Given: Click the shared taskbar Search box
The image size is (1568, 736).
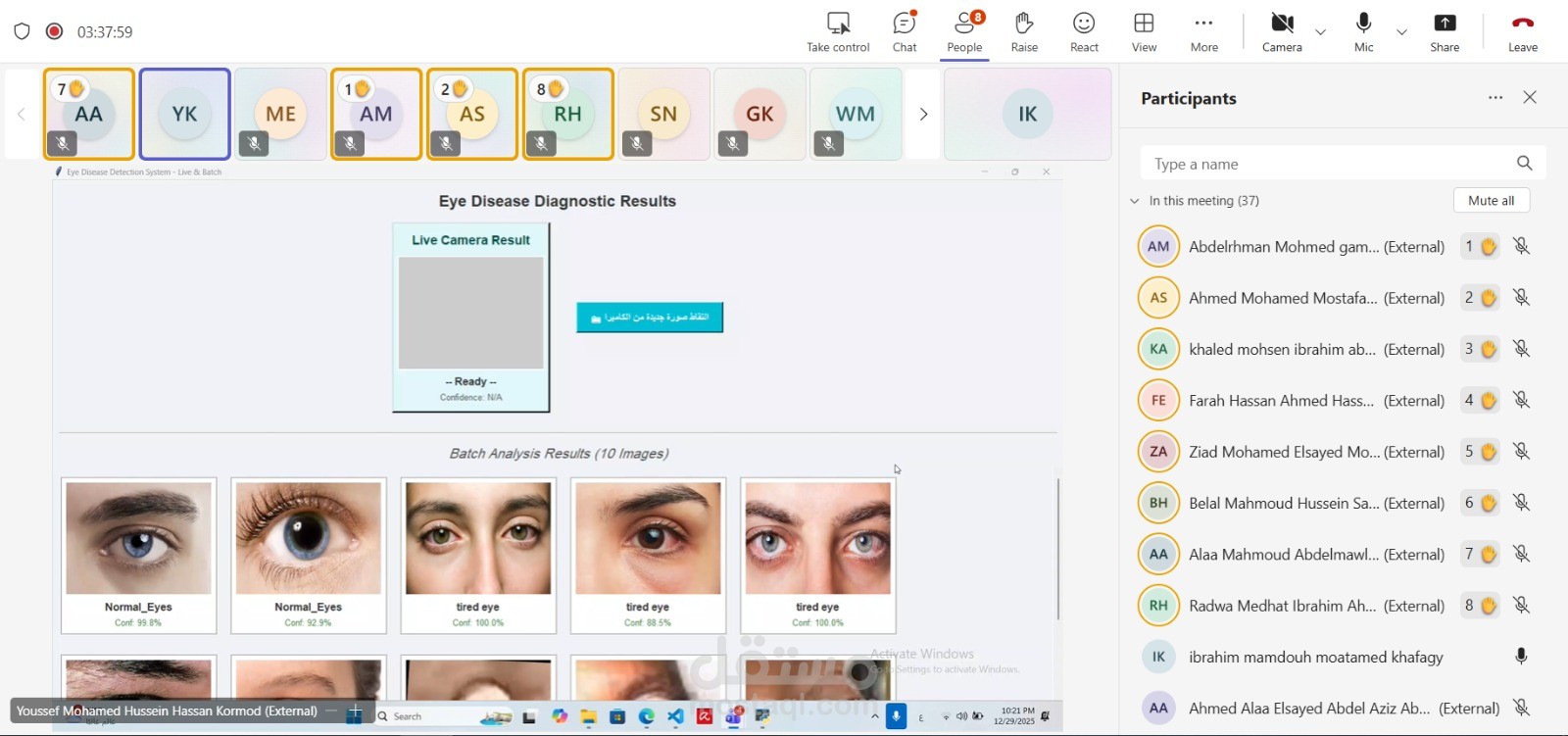Looking at the screenshot, I should pyautogui.click(x=444, y=716).
